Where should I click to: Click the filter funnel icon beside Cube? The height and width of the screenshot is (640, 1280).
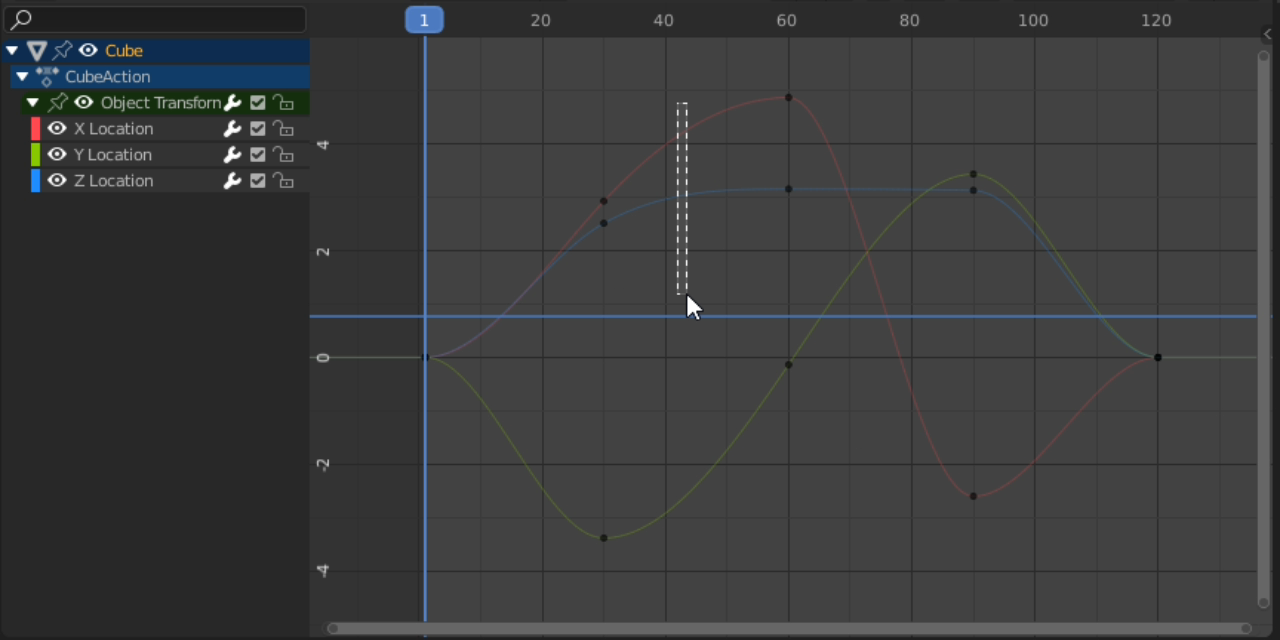pyautogui.click(x=37, y=50)
